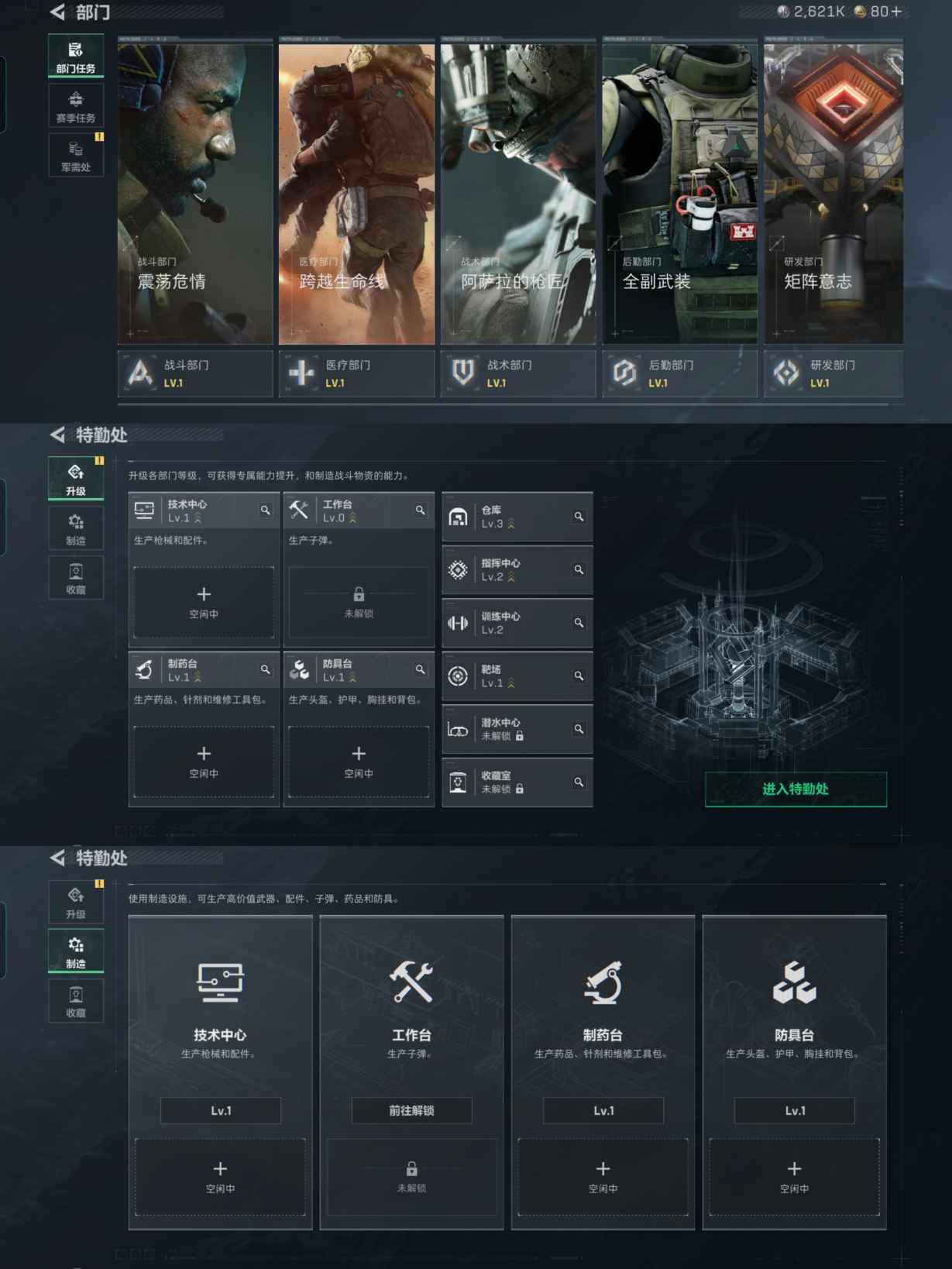Image resolution: width=952 pixels, height=1269 pixels.
Task: Click the upgrade chevrons beside 仓库 Lv.3
Action: click(511, 524)
